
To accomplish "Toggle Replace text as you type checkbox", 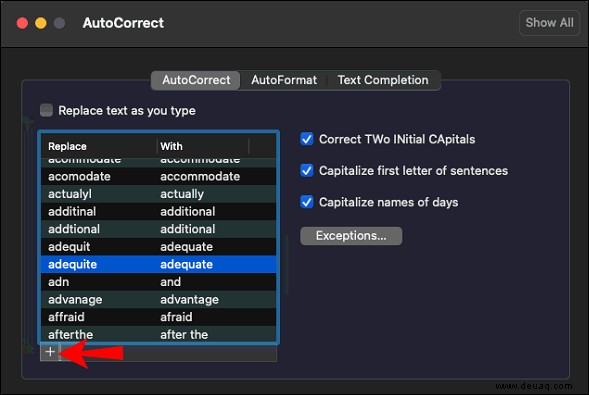I will tap(46, 110).
